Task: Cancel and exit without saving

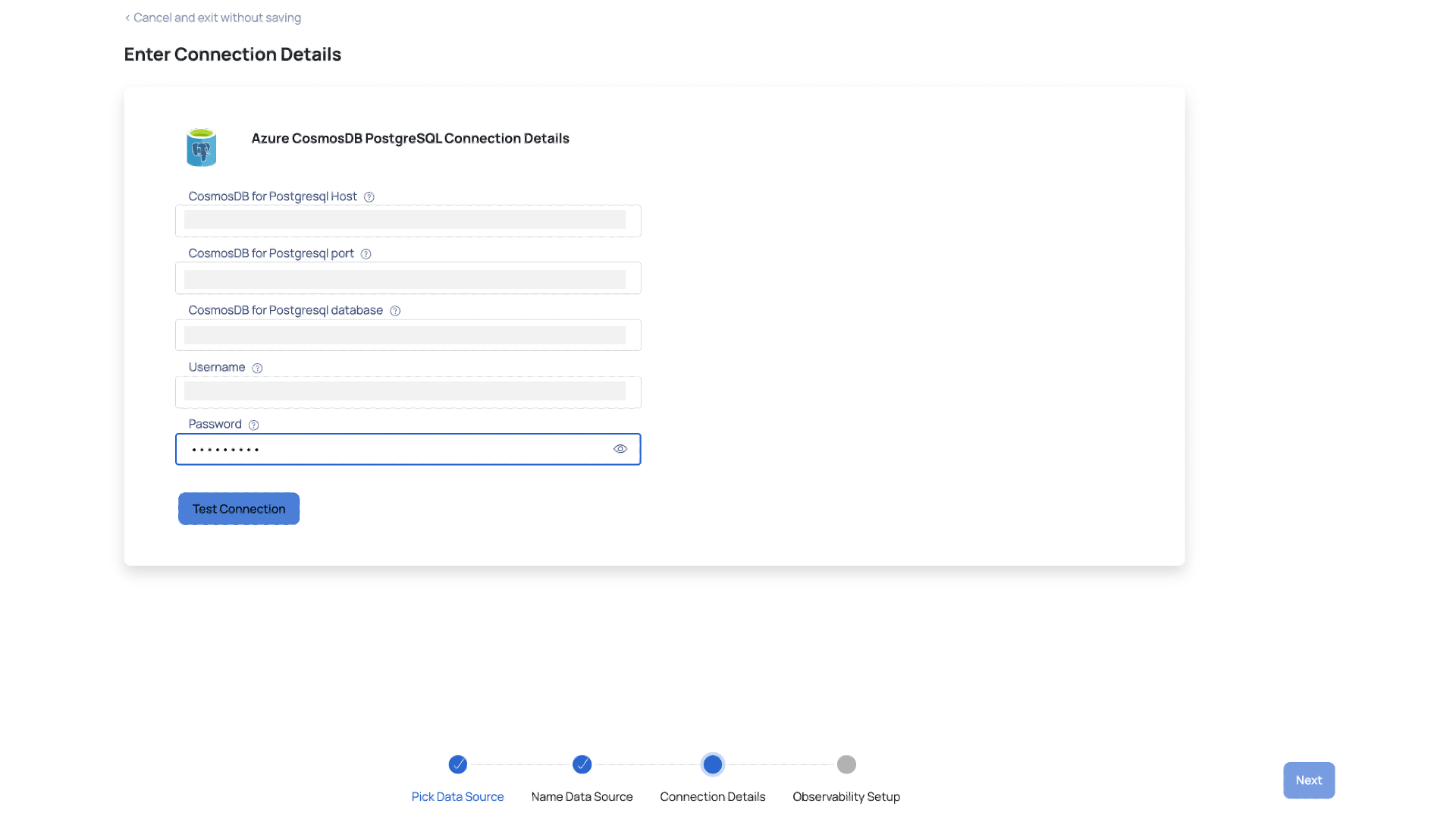Action: pyautogui.click(x=213, y=17)
